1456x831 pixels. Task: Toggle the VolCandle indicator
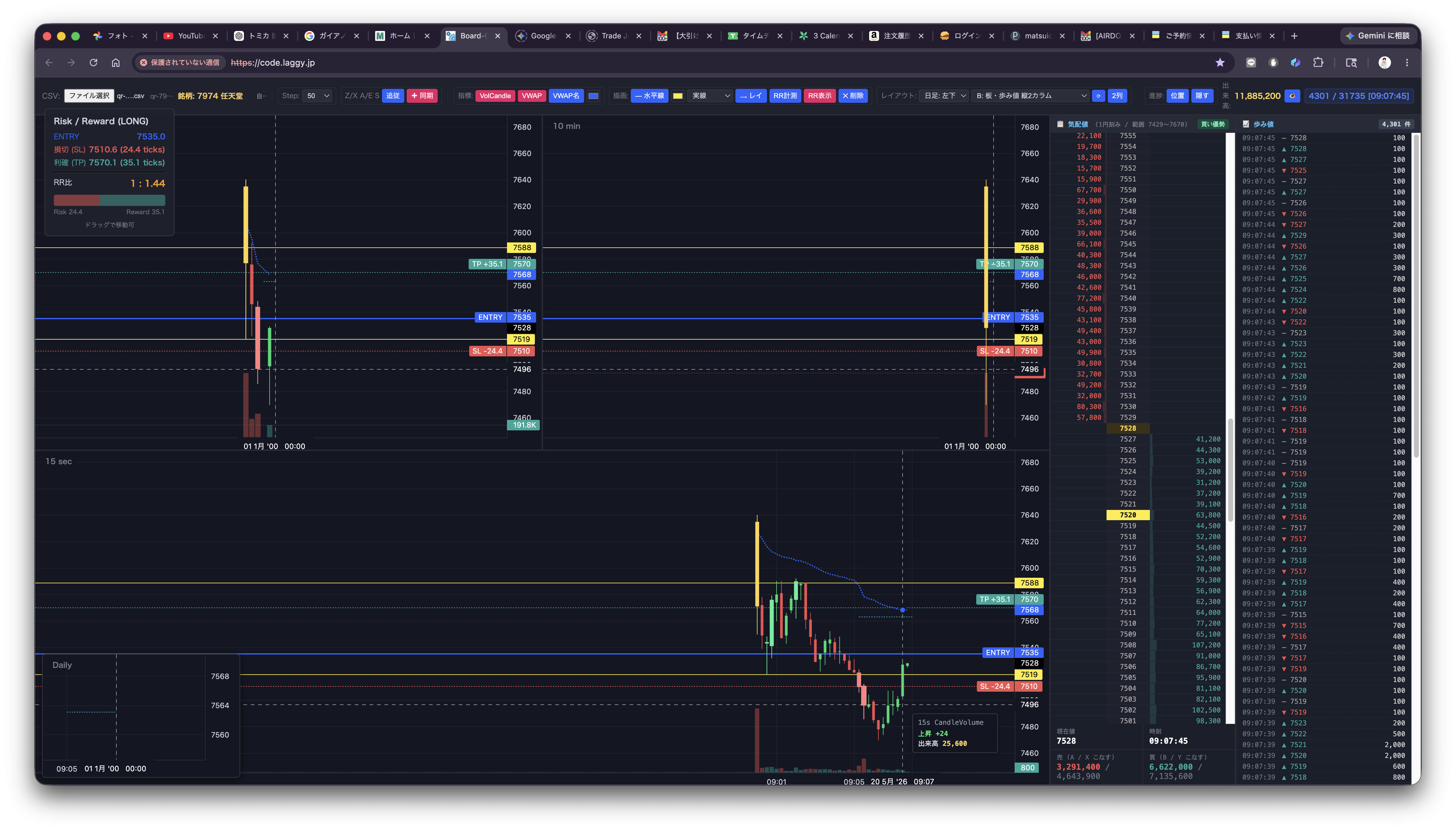coord(495,96)
